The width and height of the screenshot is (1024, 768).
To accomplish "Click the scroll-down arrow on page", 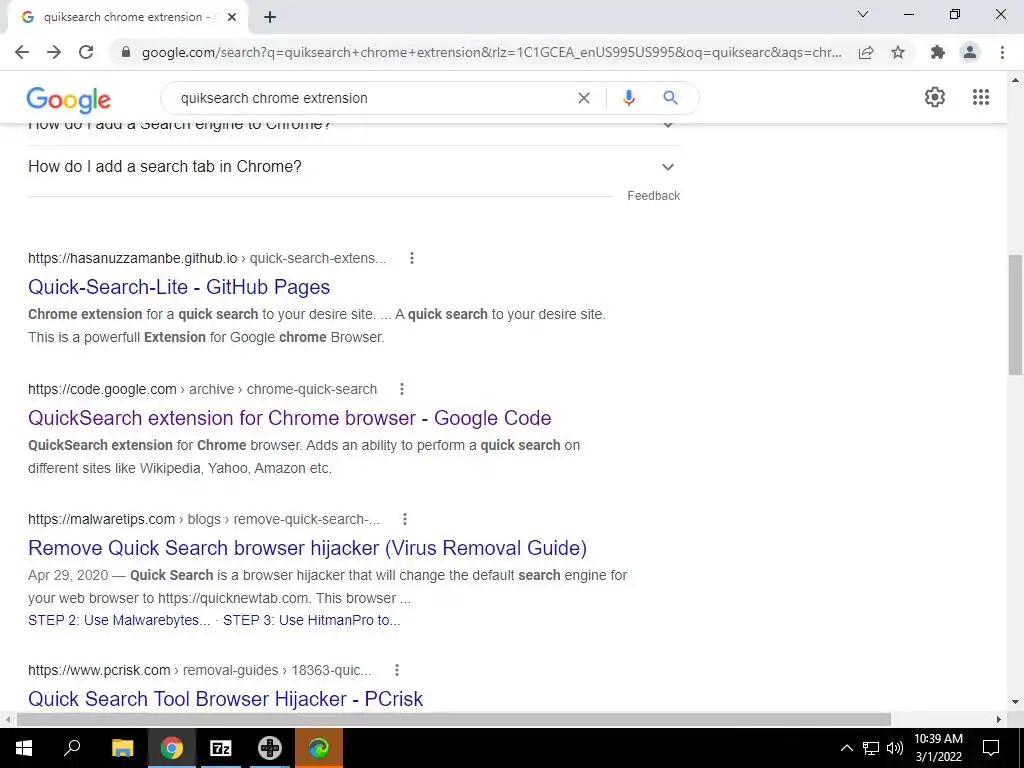I will point(1015,703).
